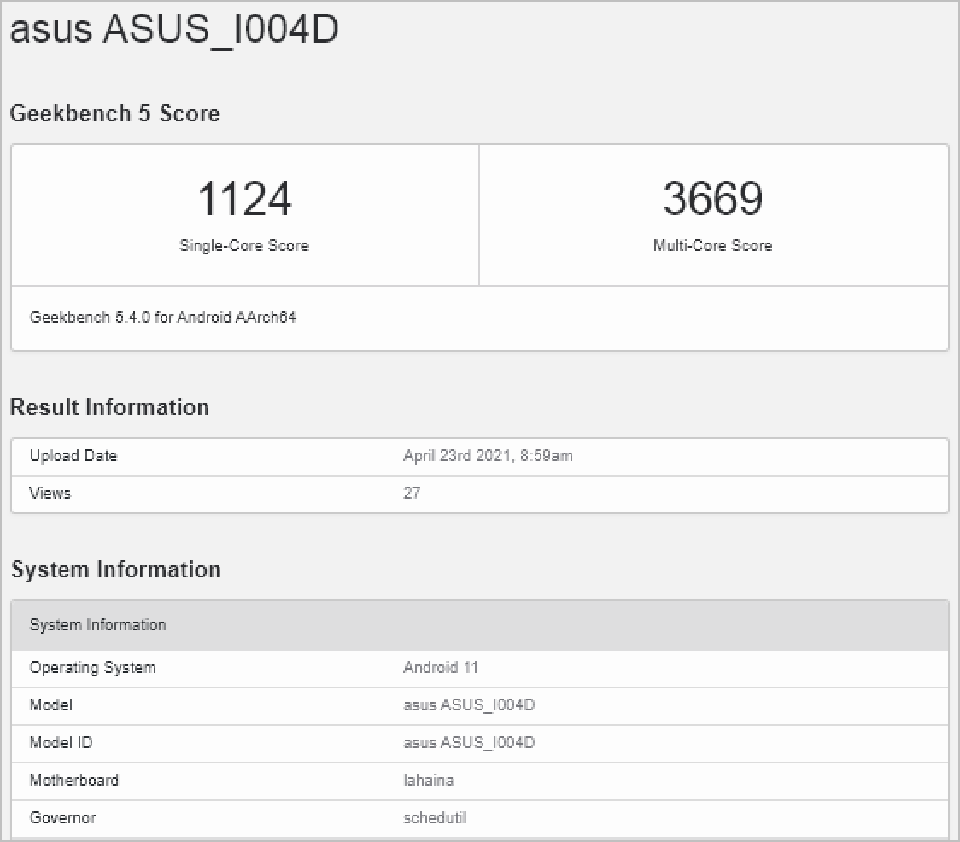Click the asus ASUS_I004D value in Model row
Screen dimensions: 960x842
[469, 705]
